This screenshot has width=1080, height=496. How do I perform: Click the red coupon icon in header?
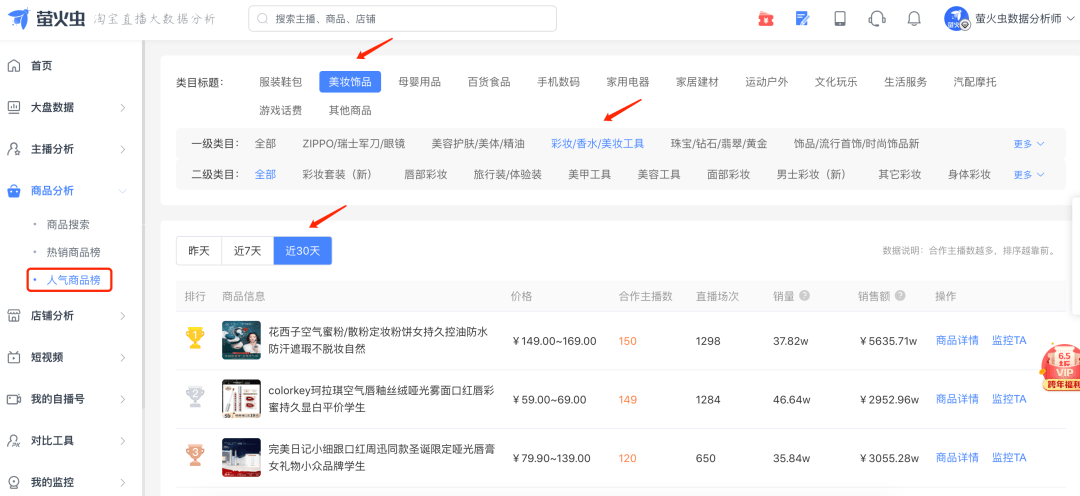click(x=766, y=19)
